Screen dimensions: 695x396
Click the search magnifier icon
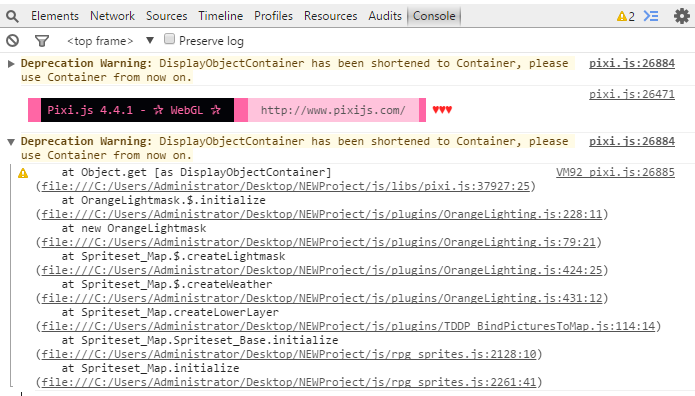click(12, 16)
